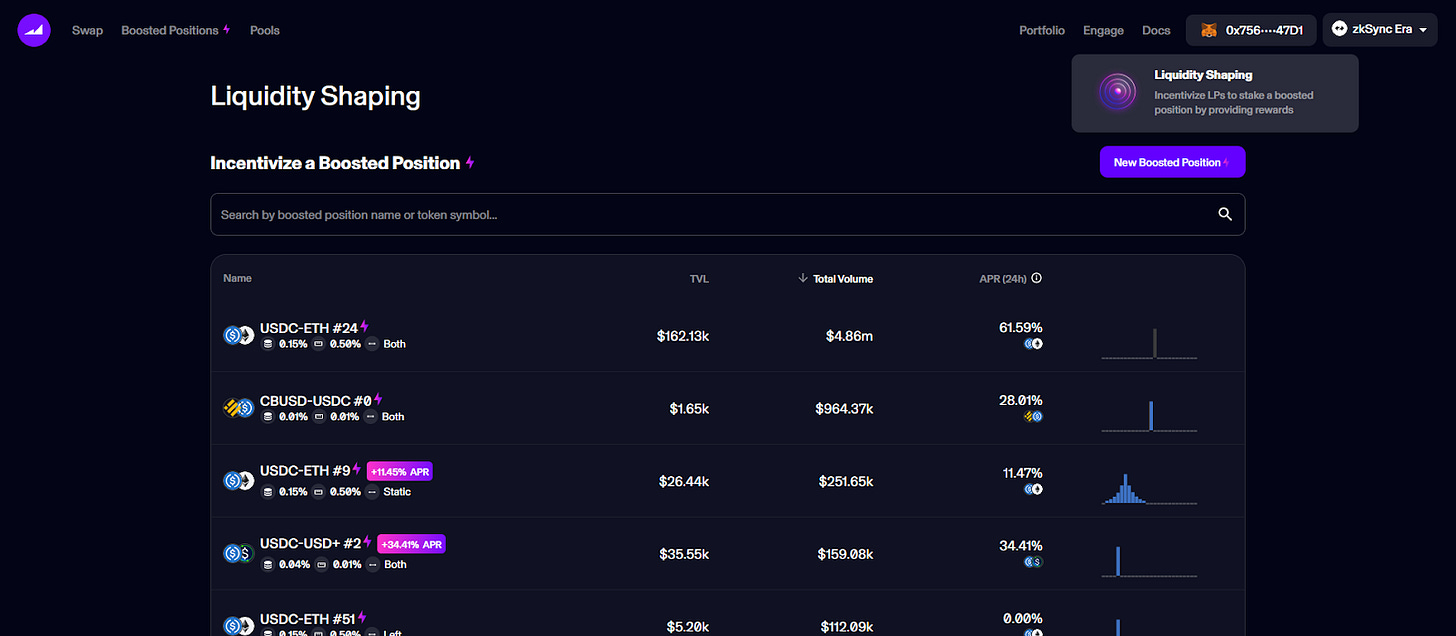Click the $4.86m total volume value

(849, 336)
